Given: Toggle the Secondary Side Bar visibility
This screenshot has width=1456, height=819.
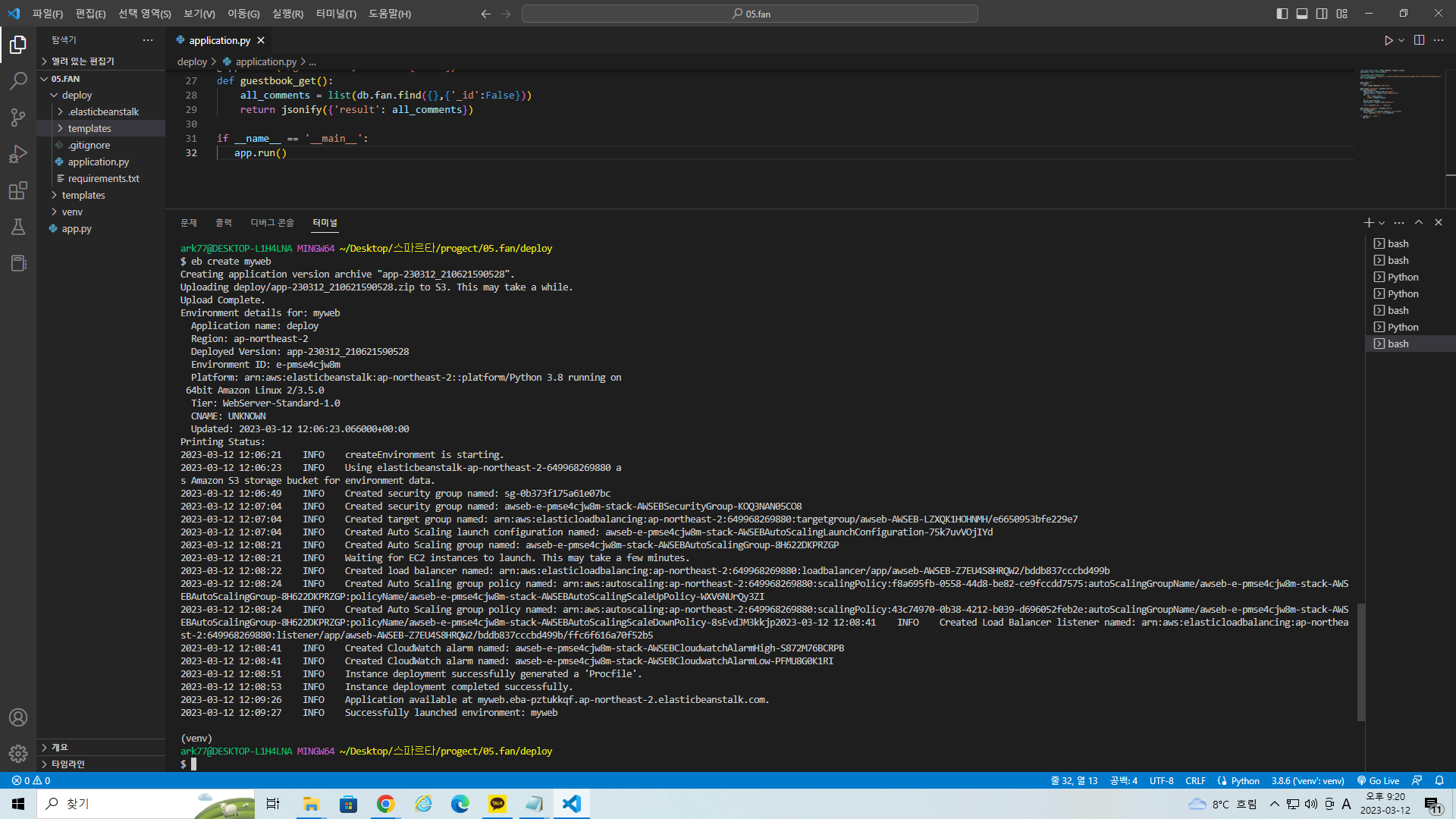Looking at the screenshot, I should 1322,14.
